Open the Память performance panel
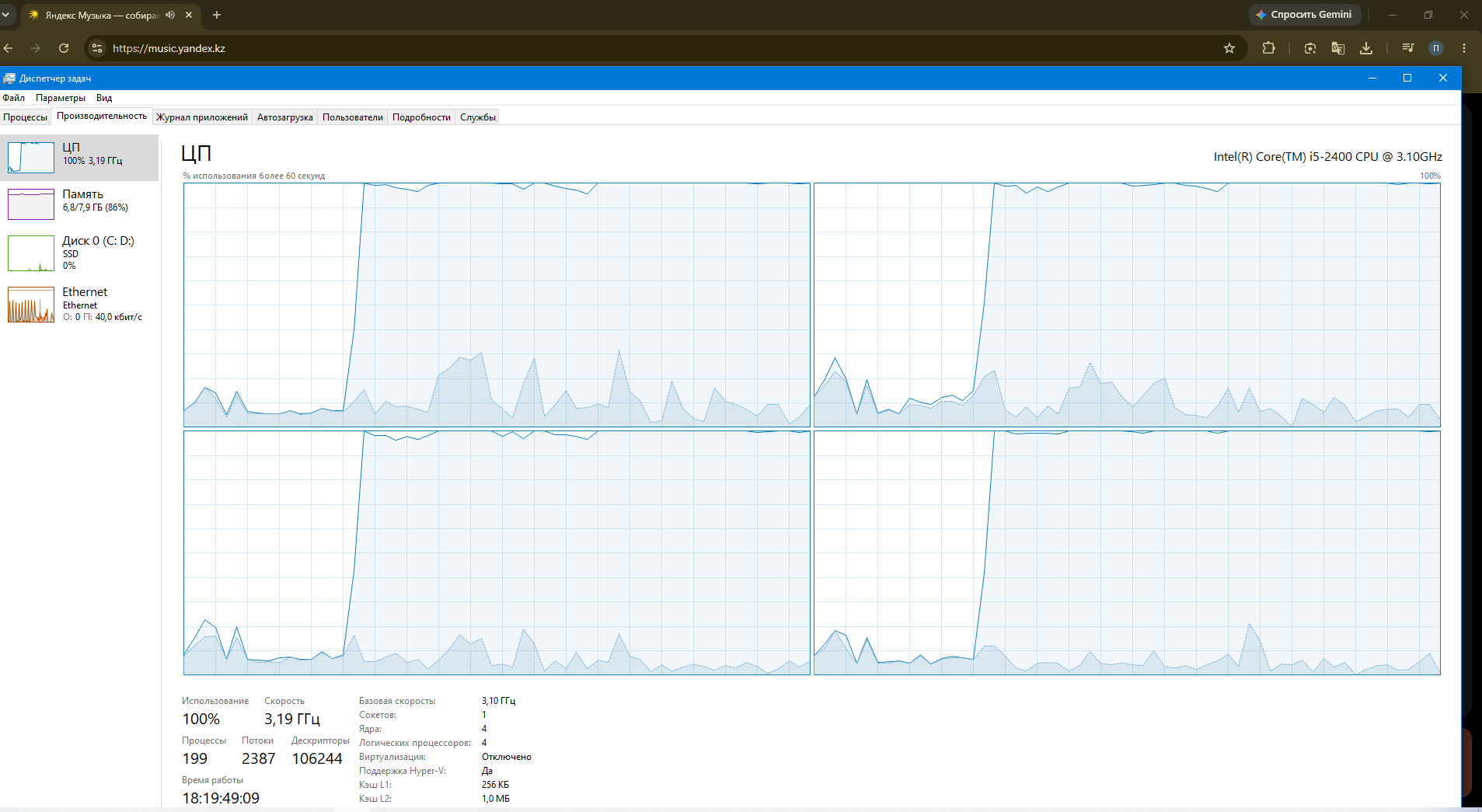1482x812 pixels. (x=79, y=204)
